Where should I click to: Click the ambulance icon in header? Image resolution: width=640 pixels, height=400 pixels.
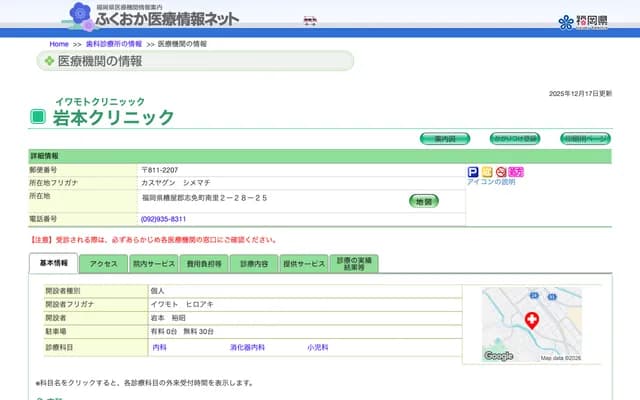(311, 20)
